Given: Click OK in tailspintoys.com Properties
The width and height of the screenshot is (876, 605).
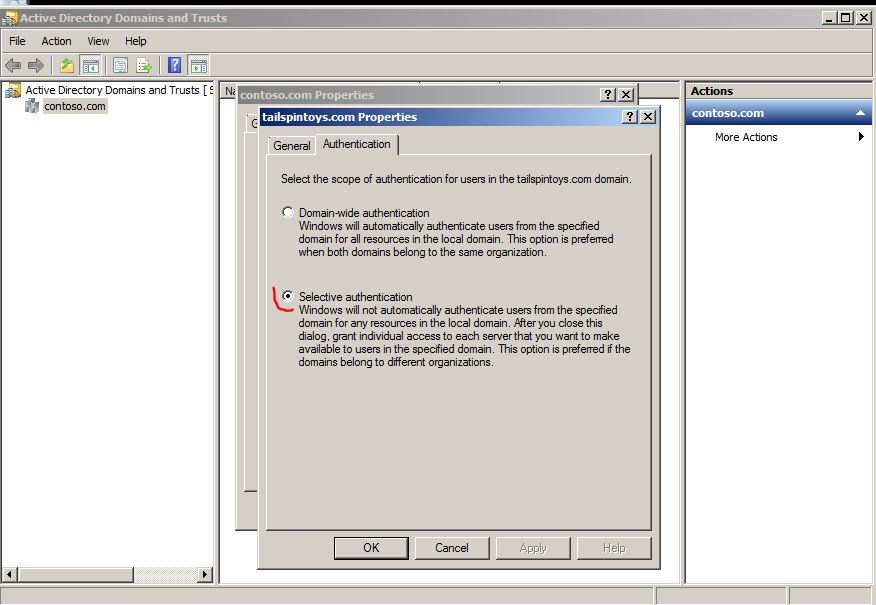Looking at the screenshot, I should (x=371, y=548).
